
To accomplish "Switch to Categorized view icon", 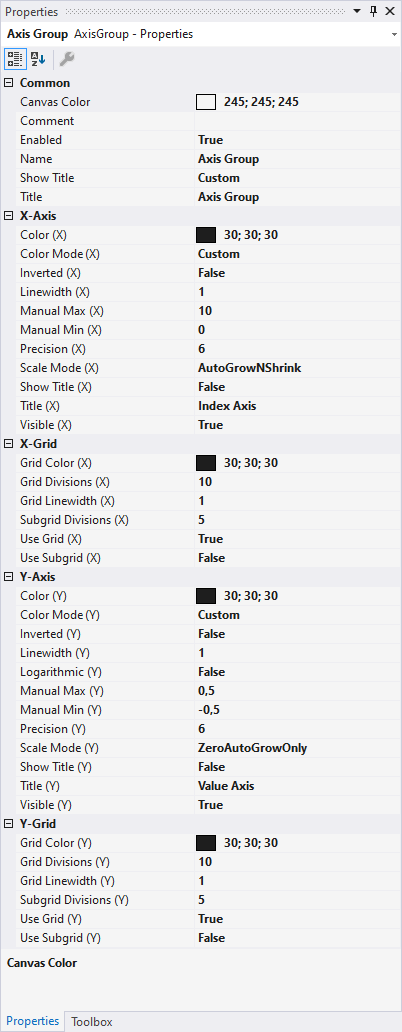I will (x=14, y=59).
